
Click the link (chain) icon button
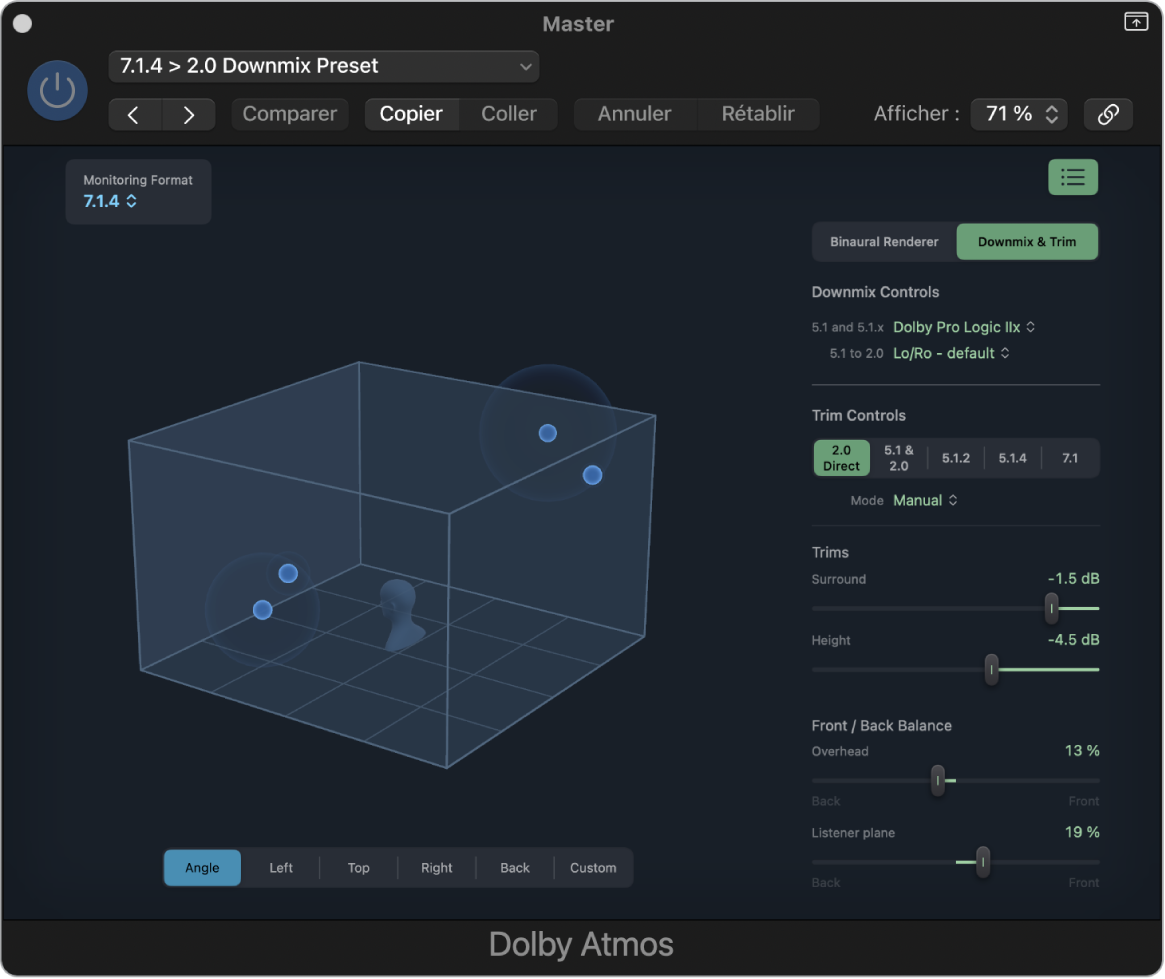(x=1108, y=114)
